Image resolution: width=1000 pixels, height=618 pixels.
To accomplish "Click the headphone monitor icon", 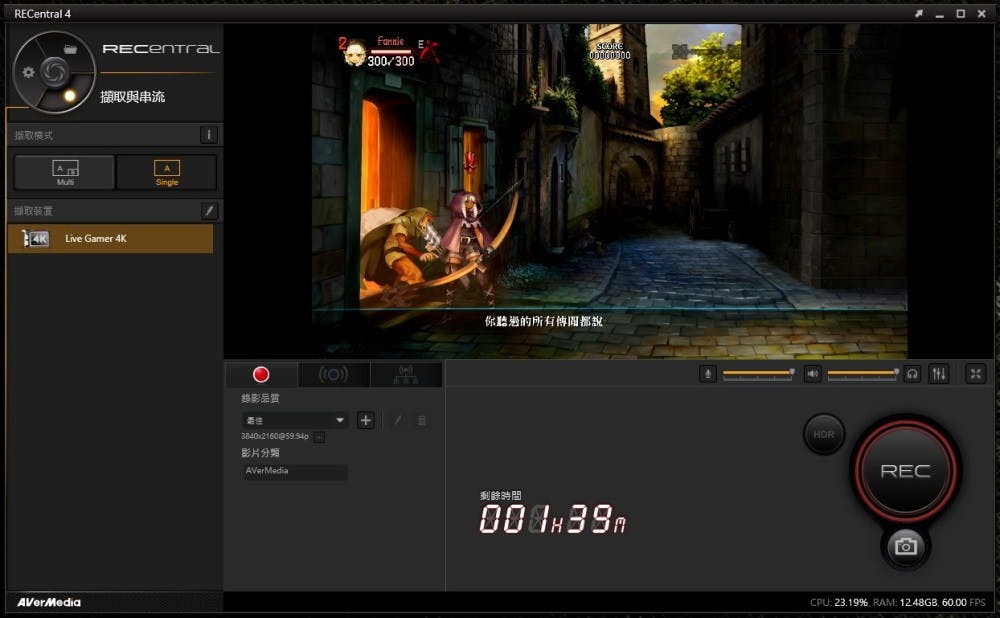I will coord(912,373).
